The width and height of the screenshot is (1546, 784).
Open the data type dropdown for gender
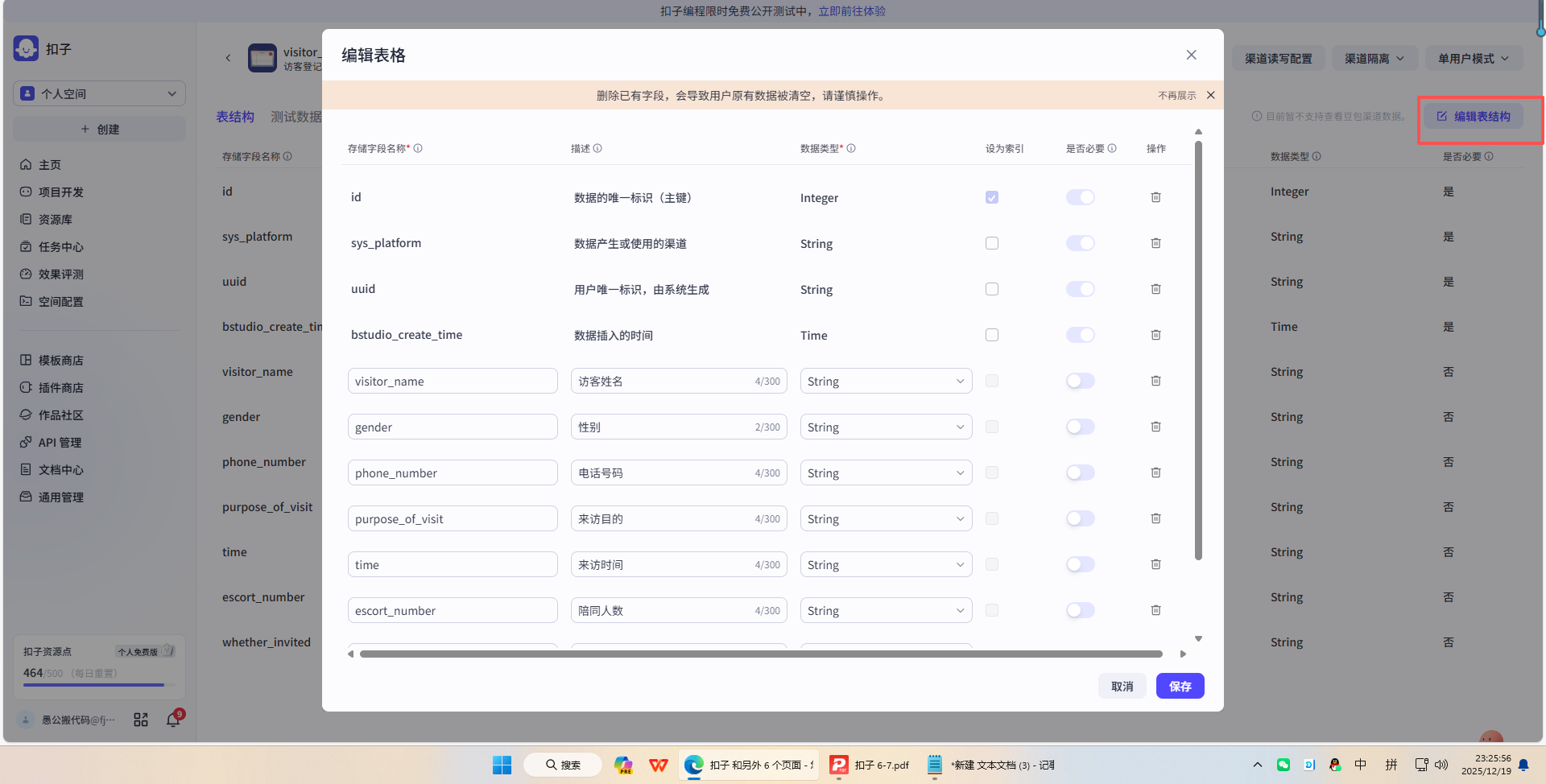(886, 427)
